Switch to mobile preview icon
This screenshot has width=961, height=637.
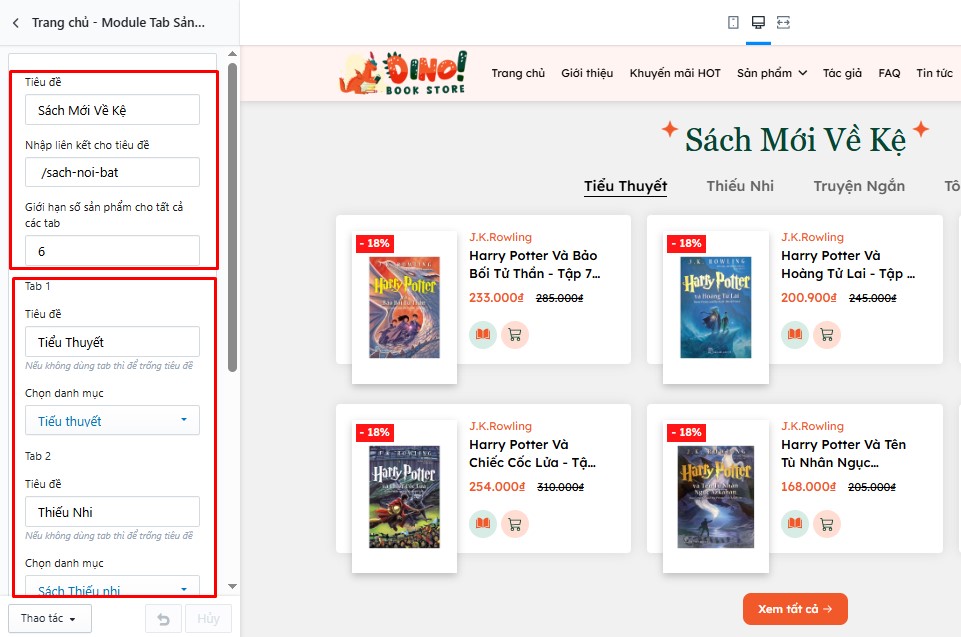733,23
